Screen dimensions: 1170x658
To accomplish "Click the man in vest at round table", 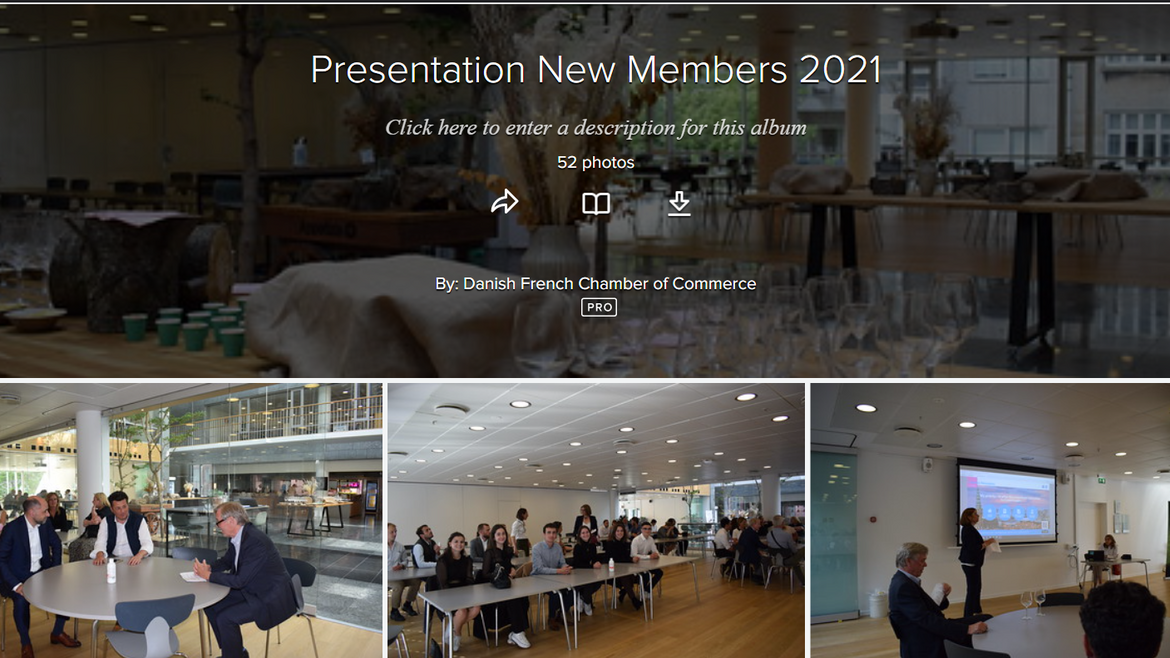I will pyautogui.click(x=122, y=528).
